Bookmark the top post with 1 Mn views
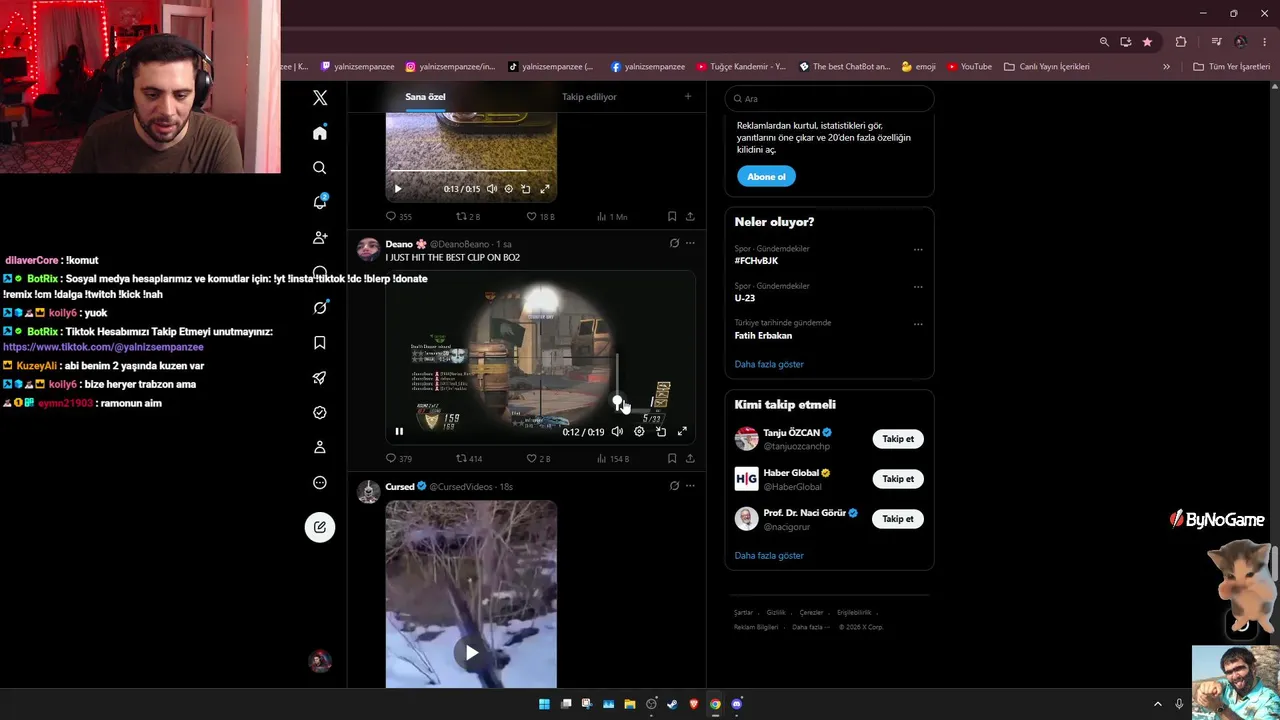 tap(672, 216)
